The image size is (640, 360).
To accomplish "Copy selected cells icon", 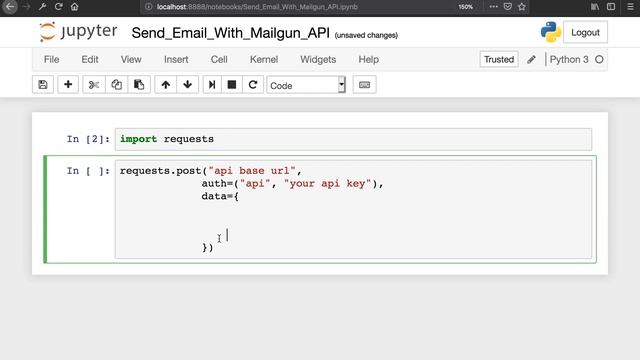I will click(116, 85).
